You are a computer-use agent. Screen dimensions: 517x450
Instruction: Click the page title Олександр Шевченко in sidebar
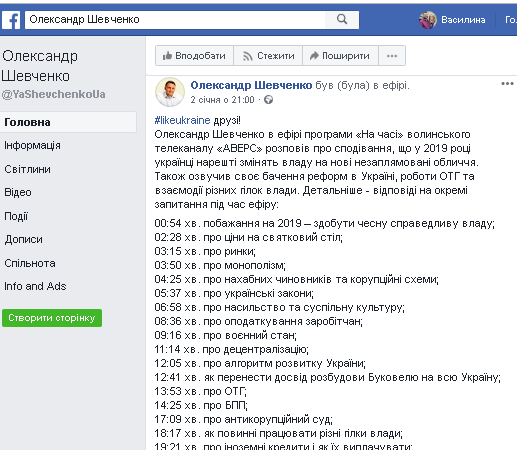point(40,66)
